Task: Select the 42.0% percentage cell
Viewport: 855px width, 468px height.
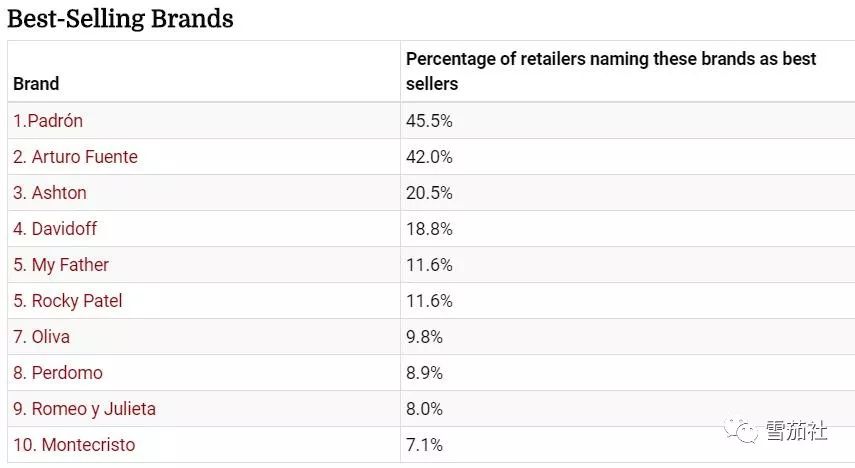Action: (429, 157)
